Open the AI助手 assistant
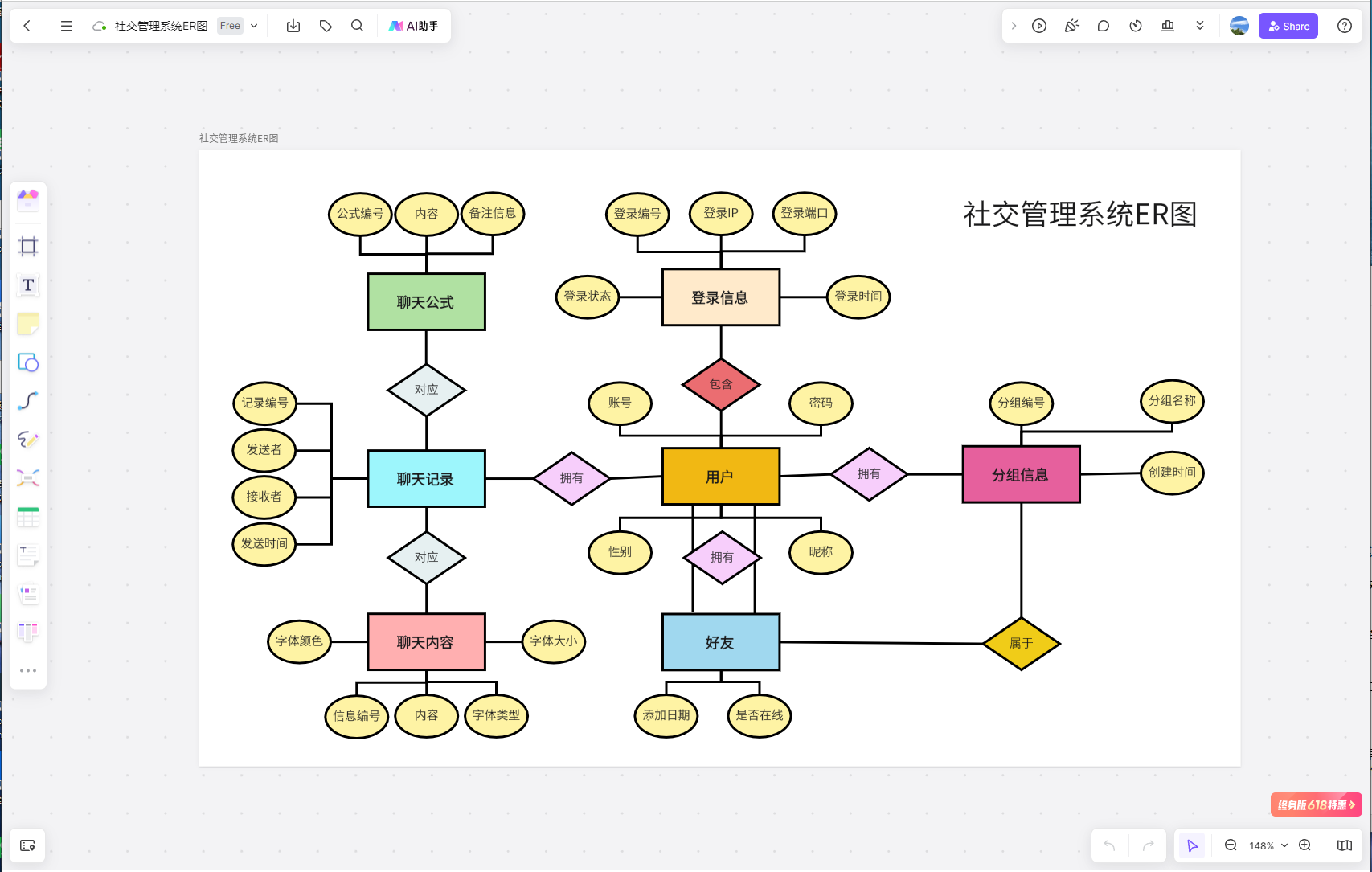The height and width of the screenshot is (872, 1372). [413, 26]
